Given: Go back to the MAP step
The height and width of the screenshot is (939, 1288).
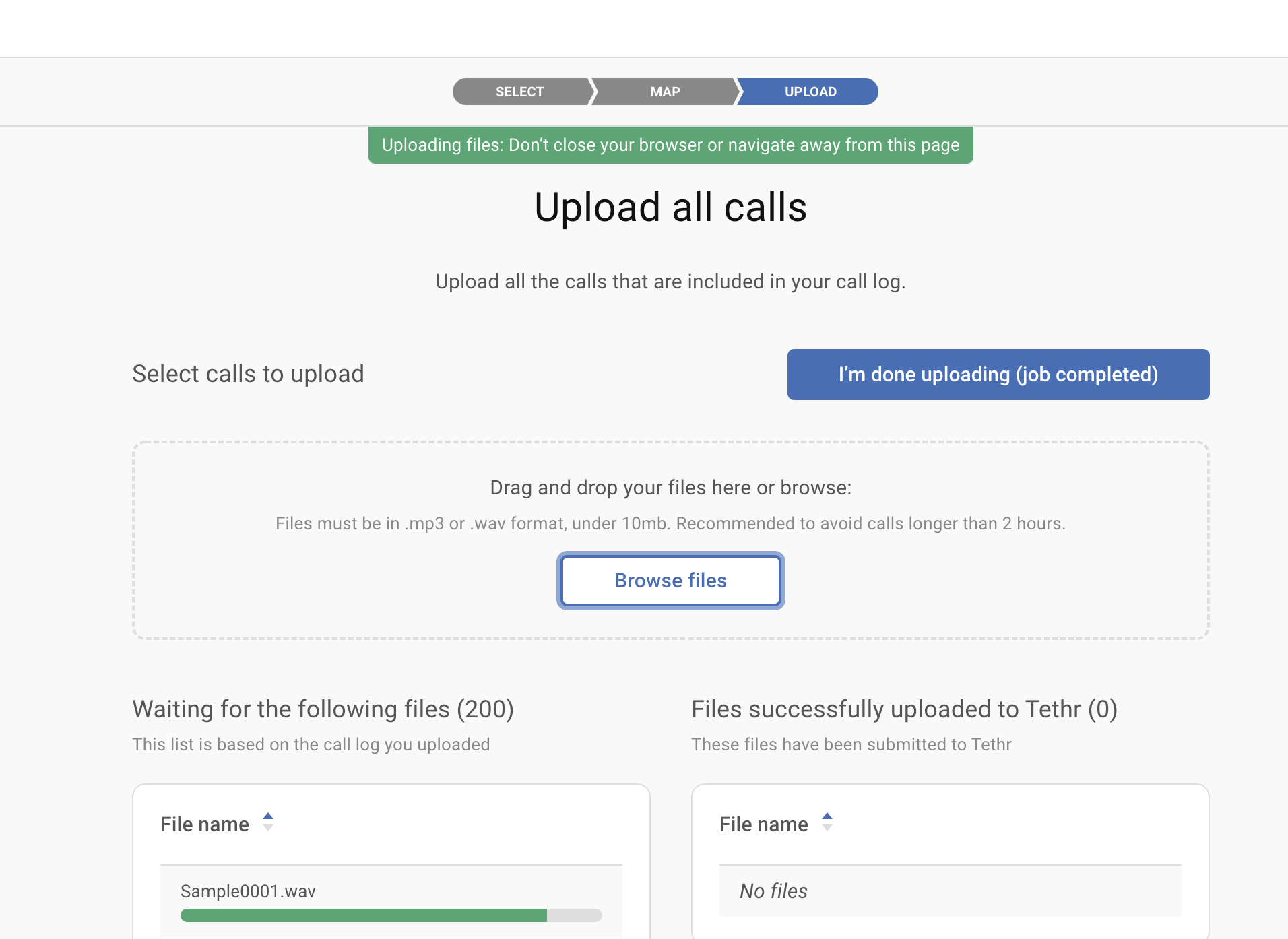Looking at the screenshot, I should (x=665, y=92).
